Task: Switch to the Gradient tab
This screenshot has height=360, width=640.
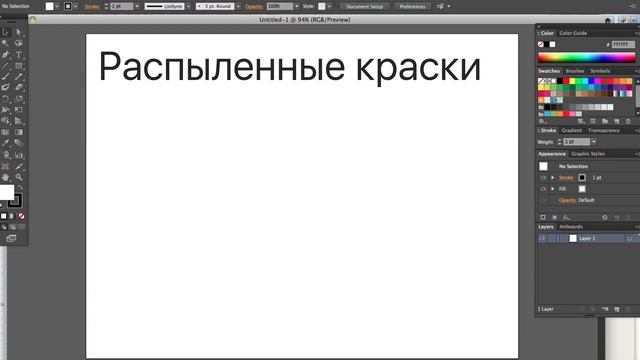Action: click(x=571, y=131)
